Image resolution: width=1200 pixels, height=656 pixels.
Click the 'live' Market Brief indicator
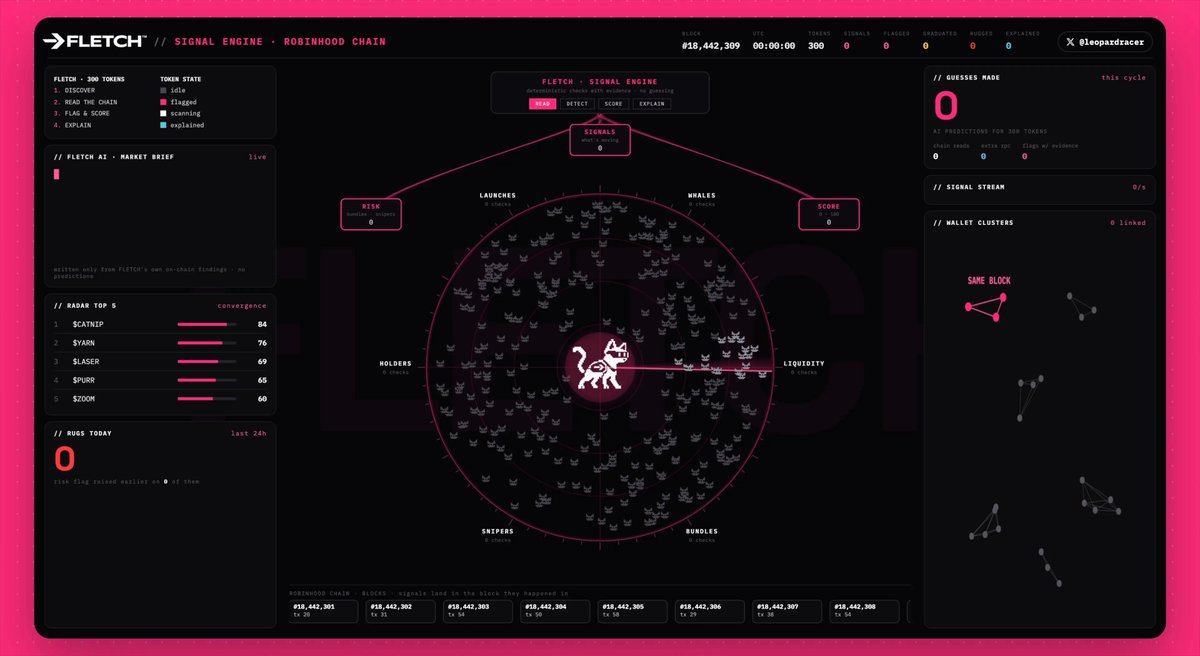point(258,157)
